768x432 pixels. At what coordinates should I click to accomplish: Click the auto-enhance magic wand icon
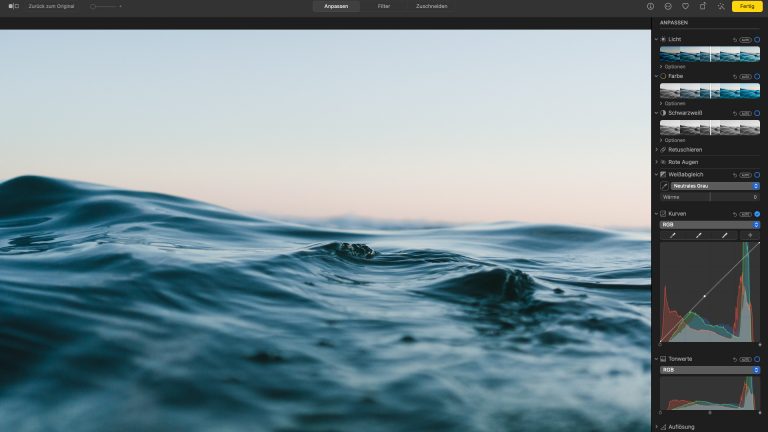tap(721, 6)
